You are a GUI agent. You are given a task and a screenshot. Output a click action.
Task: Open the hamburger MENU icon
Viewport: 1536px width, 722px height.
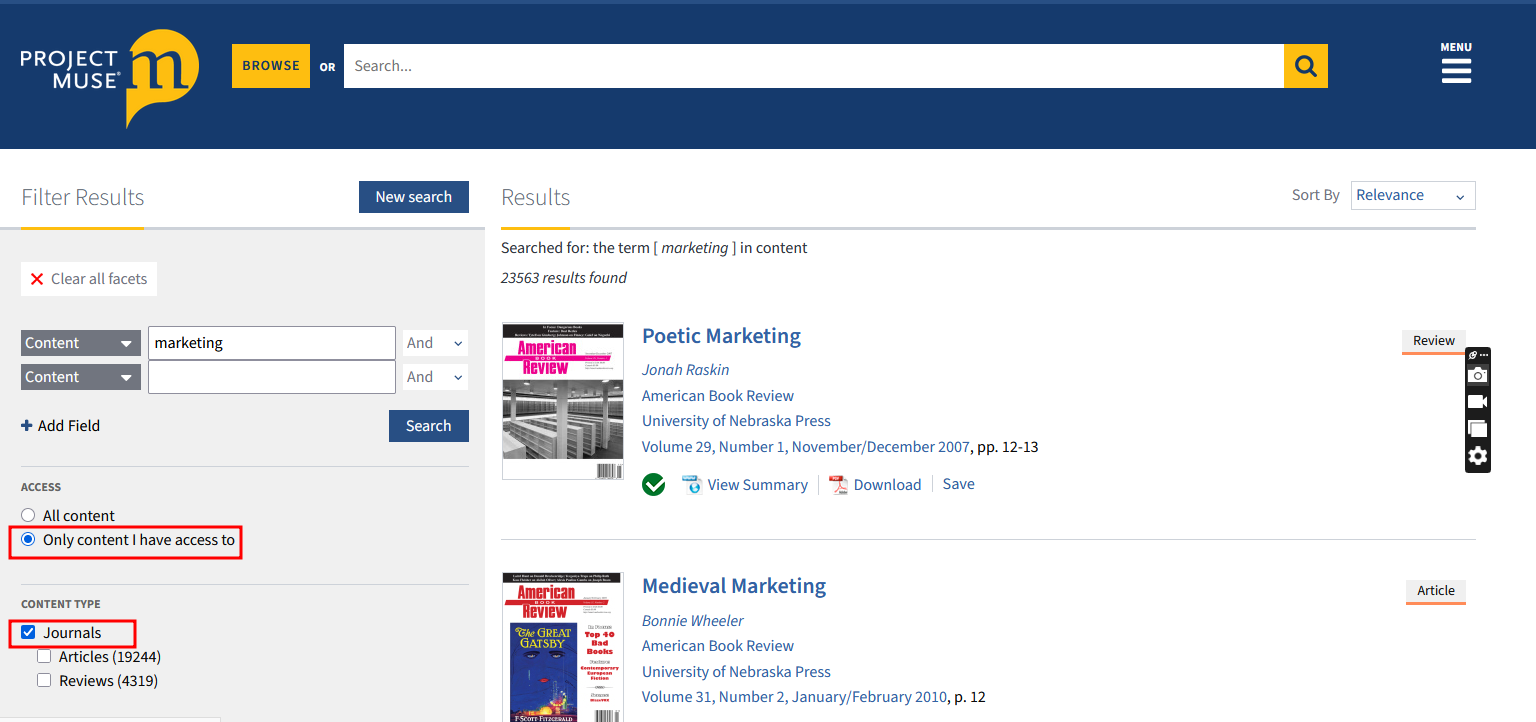(x=1455, y=70)
